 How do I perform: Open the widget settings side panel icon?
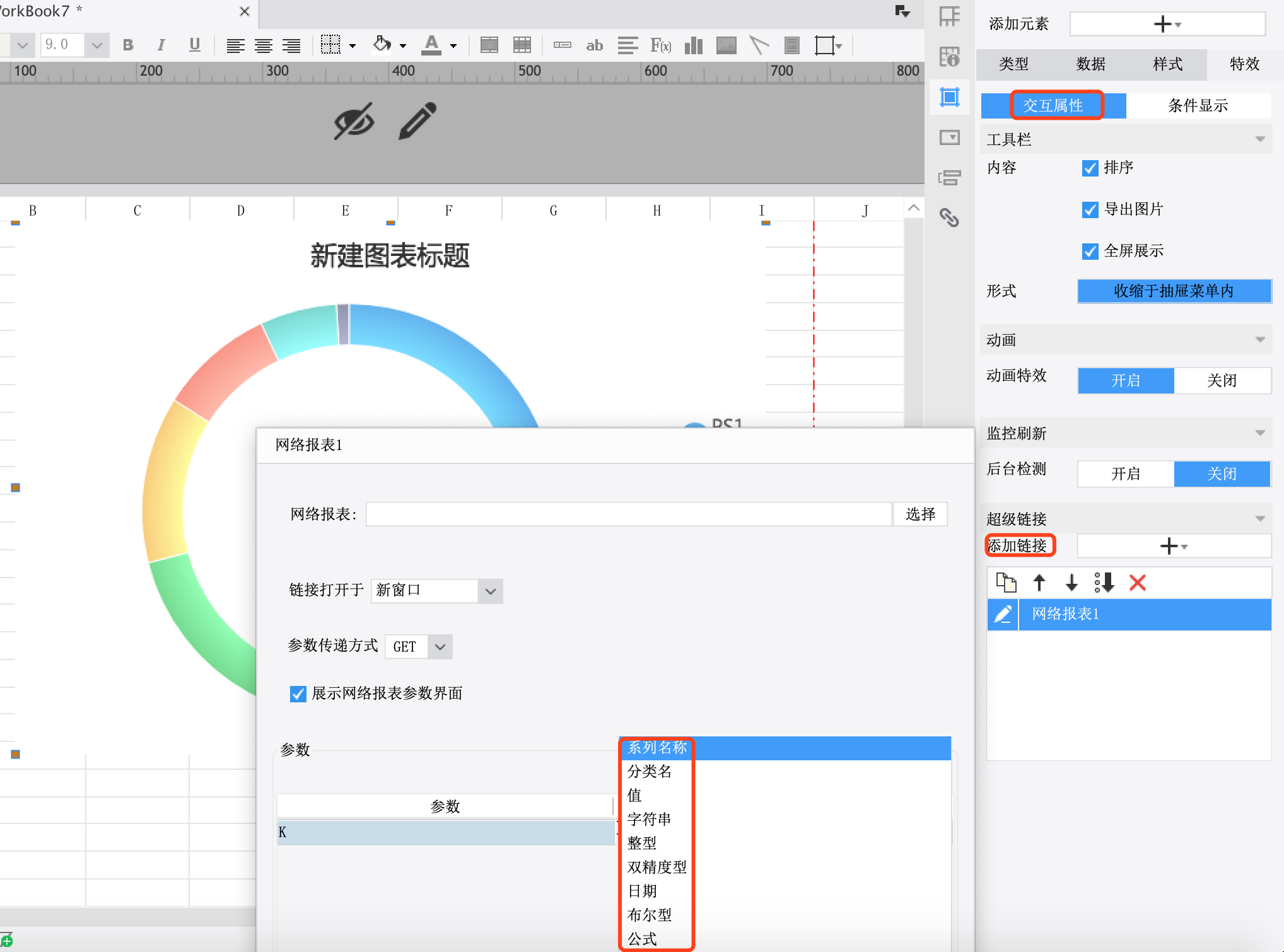pyautogui.click(x=950, y=137)
